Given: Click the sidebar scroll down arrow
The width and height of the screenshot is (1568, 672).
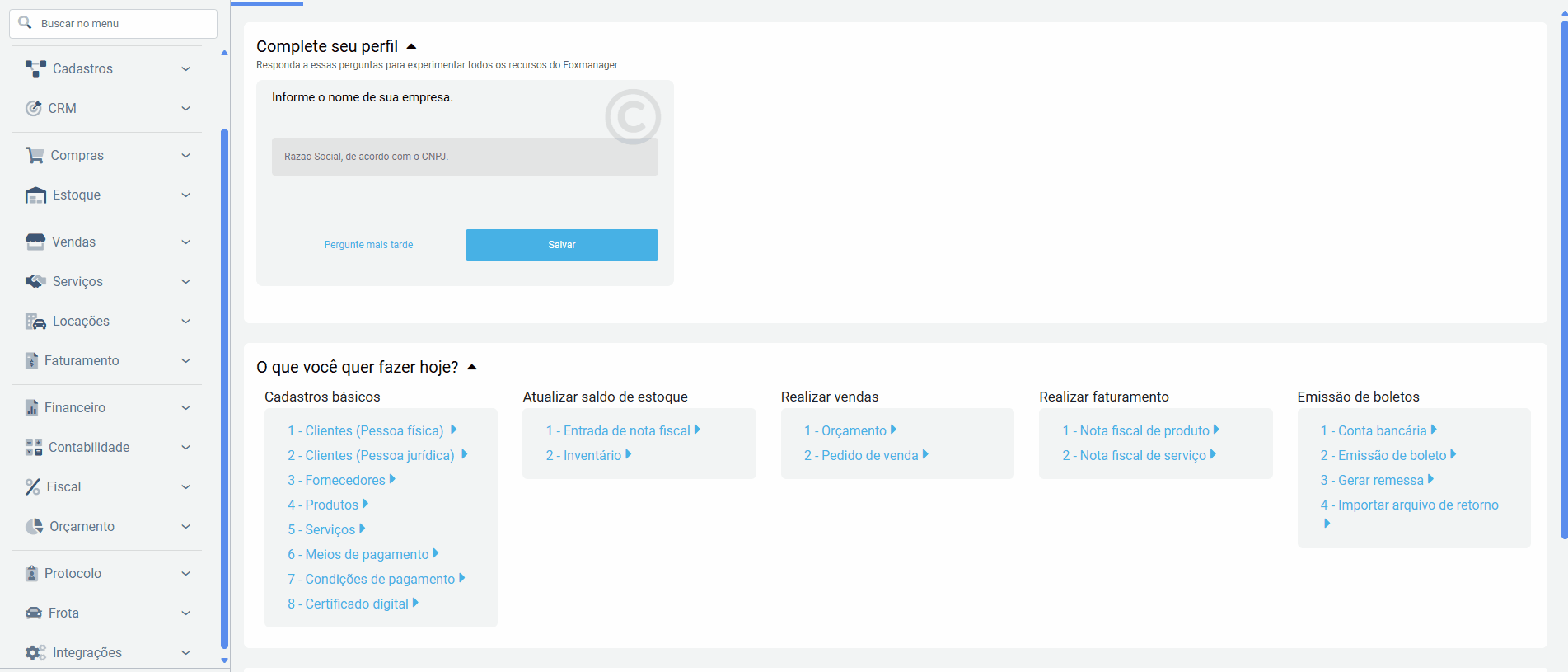Looking at the screenshot, I should tap(224, 660).
